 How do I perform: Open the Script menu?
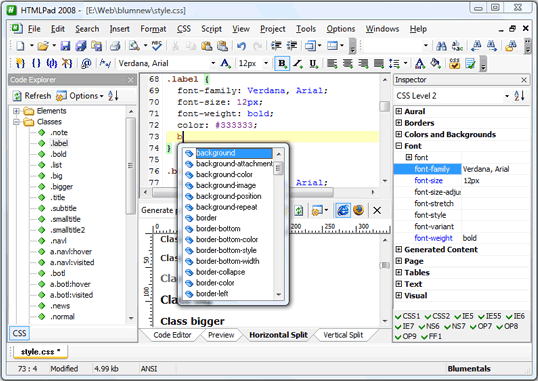click(x=211, y=29)
